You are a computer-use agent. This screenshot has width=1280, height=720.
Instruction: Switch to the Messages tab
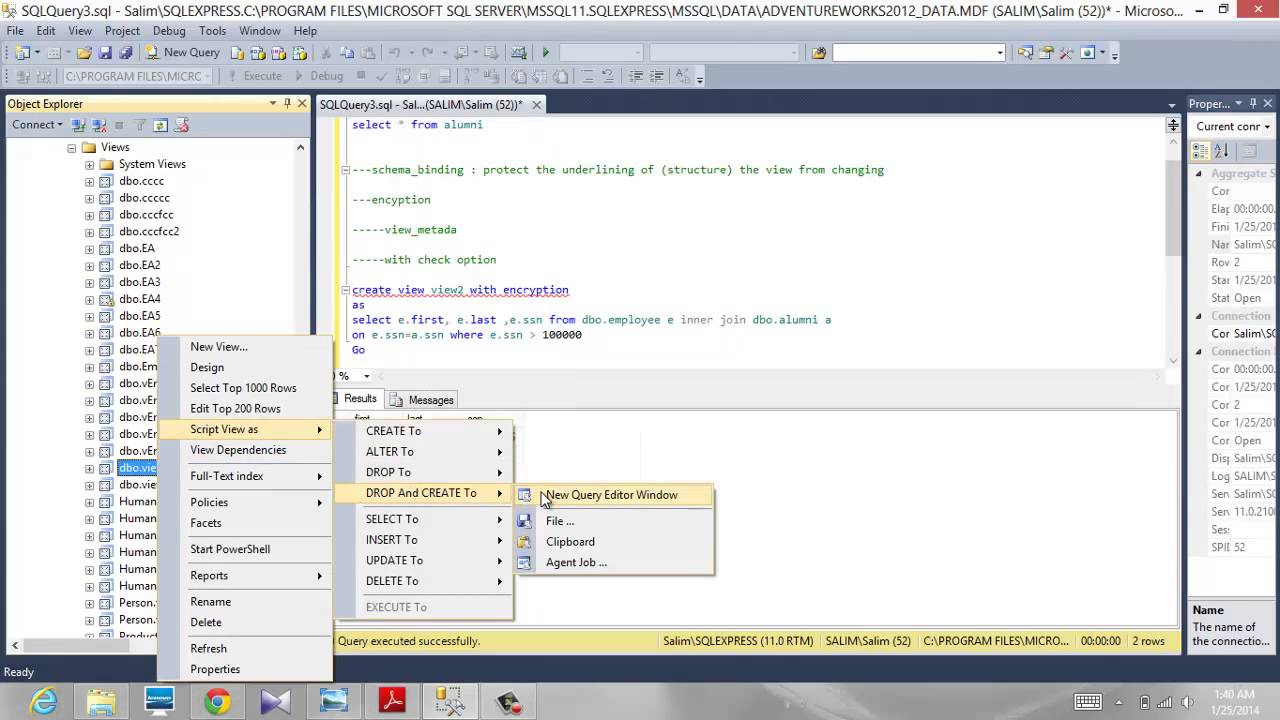click(x=422, y=400)
